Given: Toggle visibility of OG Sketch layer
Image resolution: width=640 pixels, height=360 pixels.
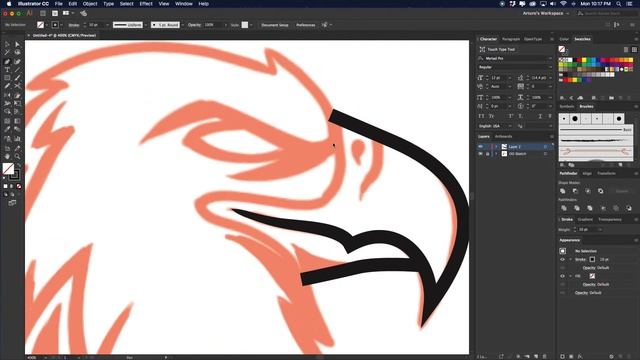Looking at the screenshot, I should [x=480, y=154].
